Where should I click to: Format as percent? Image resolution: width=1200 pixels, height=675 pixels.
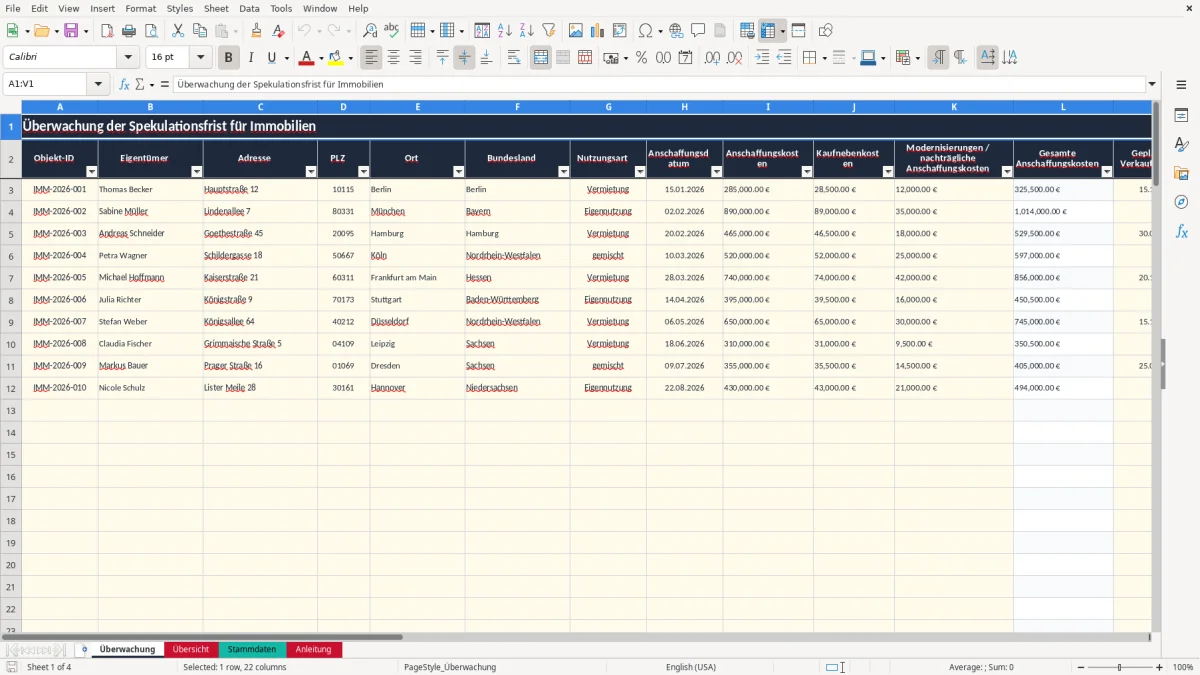(x=642, y=58)
